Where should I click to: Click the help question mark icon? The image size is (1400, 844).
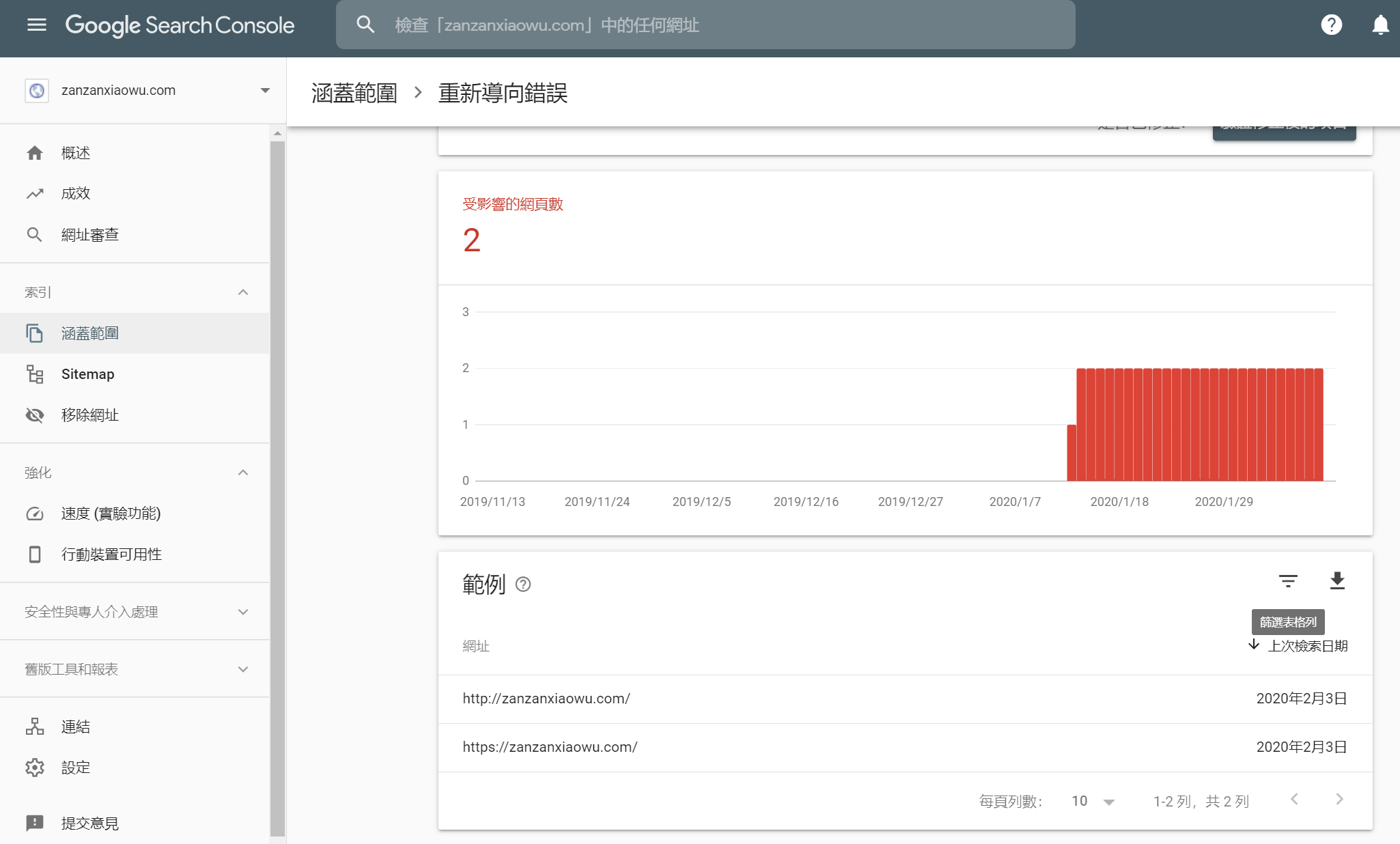tap(1331, 25)
